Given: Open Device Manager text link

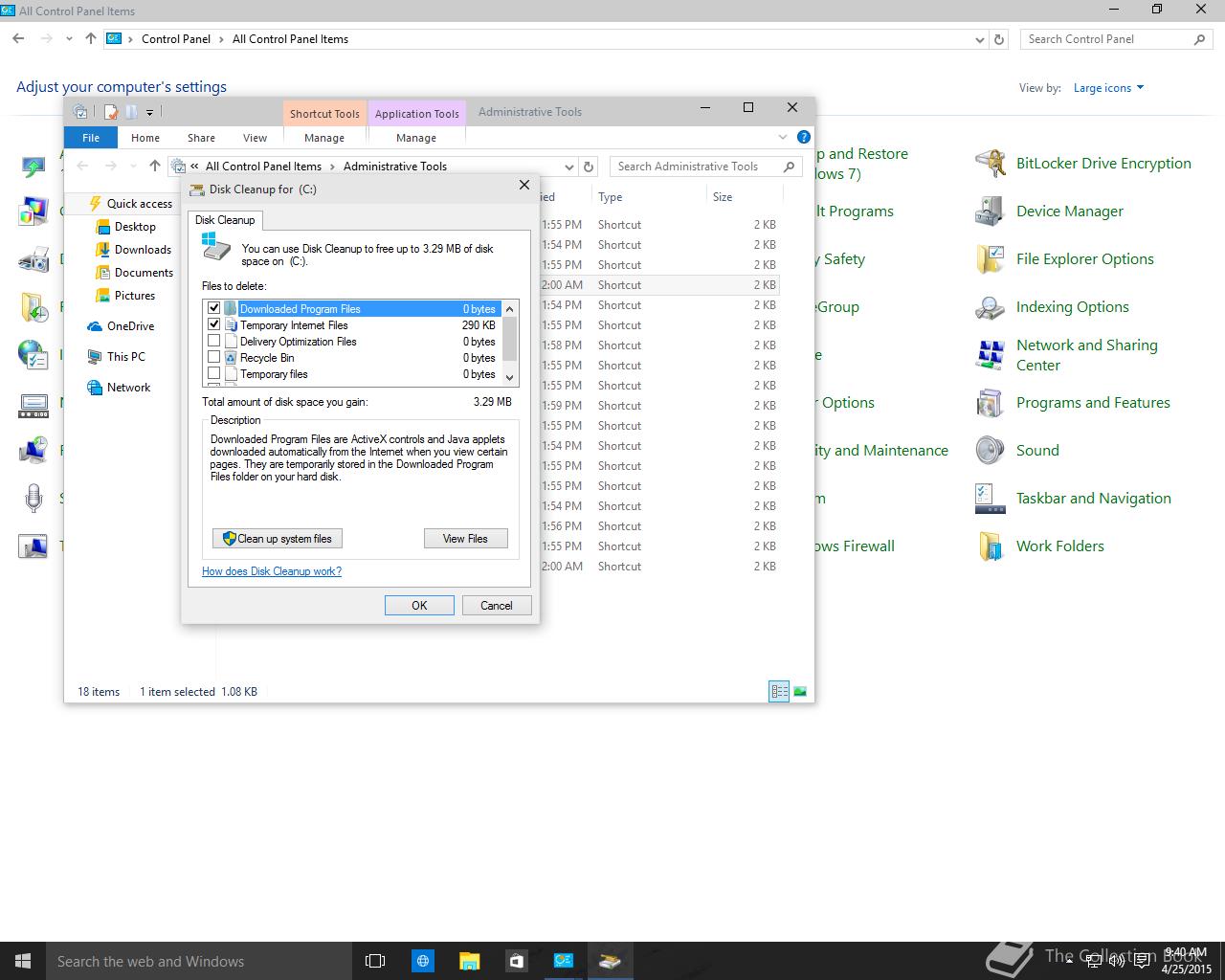Looking at the screenshot, I should click(x=1070, y=212).
